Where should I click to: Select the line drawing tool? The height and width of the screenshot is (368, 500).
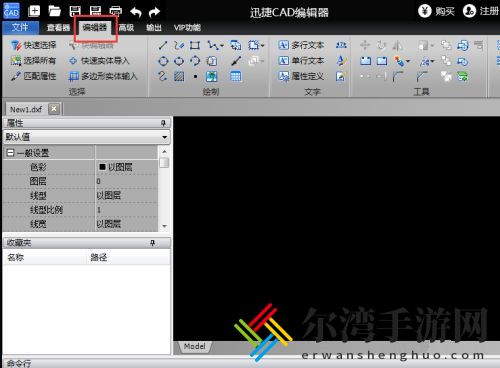click(x=163, y=45)
